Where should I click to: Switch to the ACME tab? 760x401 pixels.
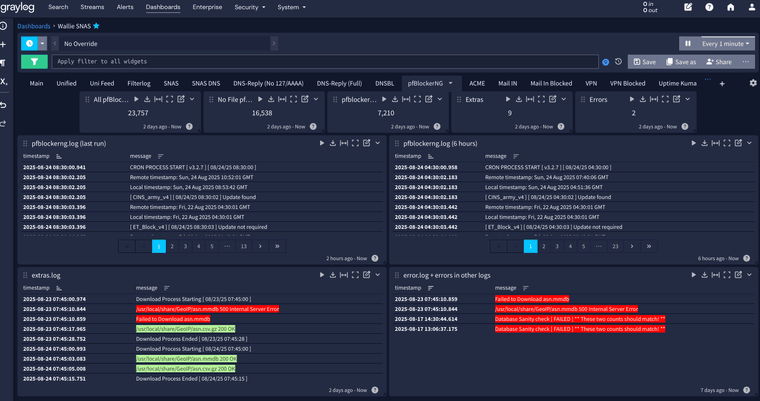[477, 83]
